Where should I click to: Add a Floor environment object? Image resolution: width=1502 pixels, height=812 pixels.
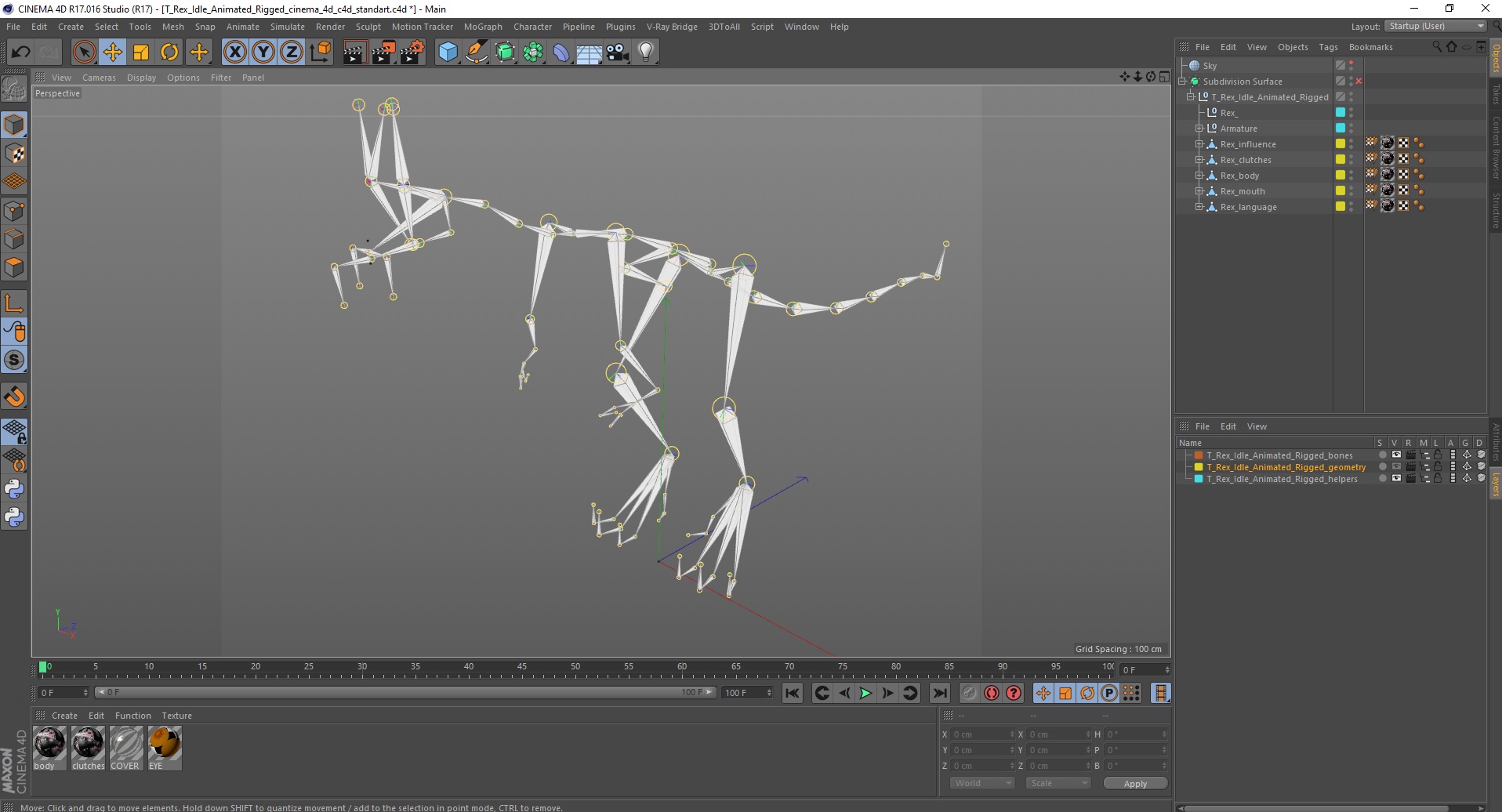[x=590, y=53]
